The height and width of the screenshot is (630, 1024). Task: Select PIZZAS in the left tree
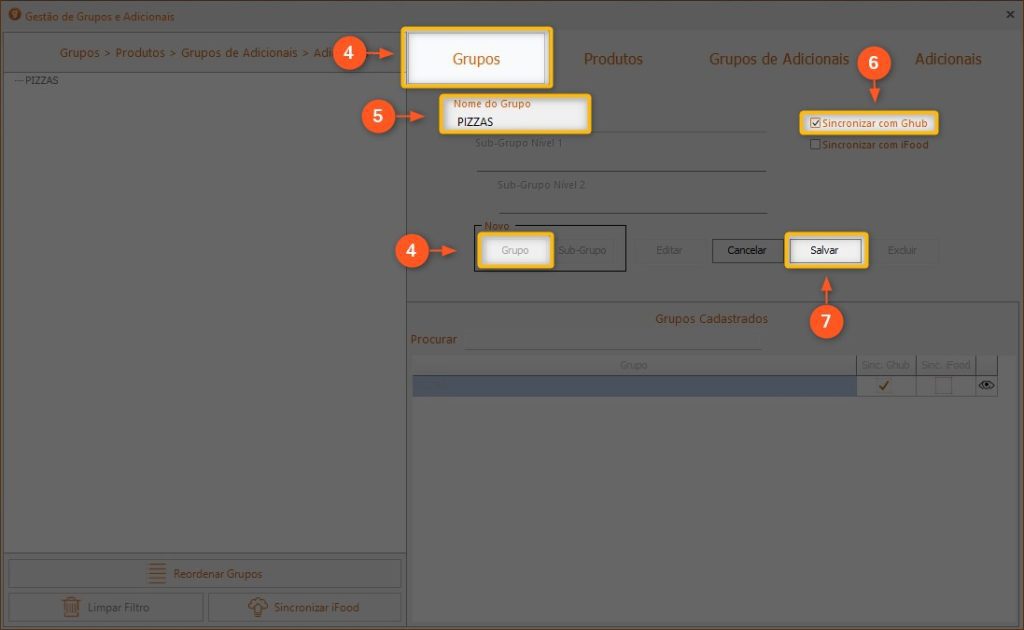tap(41, 81)
